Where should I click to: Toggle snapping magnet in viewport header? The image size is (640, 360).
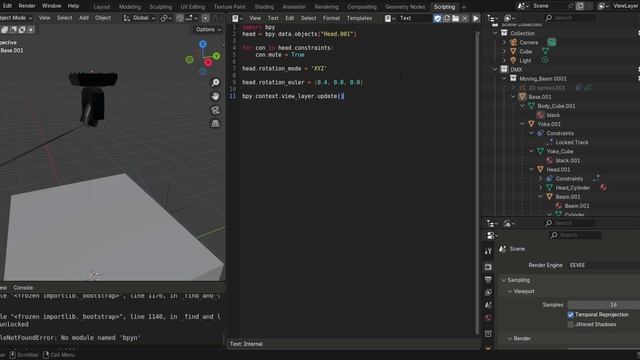(x=180, y=18)
